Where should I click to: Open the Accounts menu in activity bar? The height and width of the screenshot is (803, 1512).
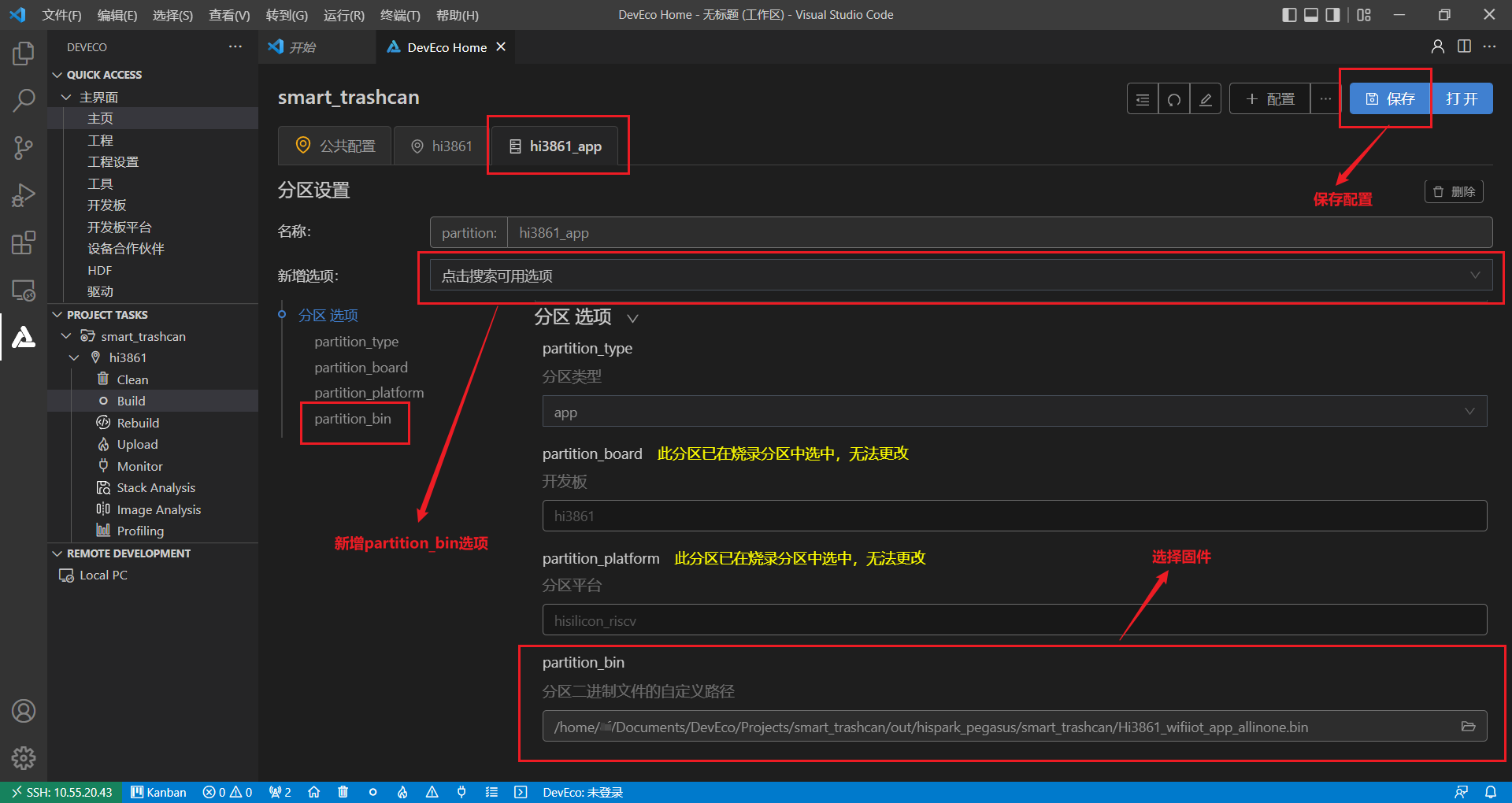[24, 711]
